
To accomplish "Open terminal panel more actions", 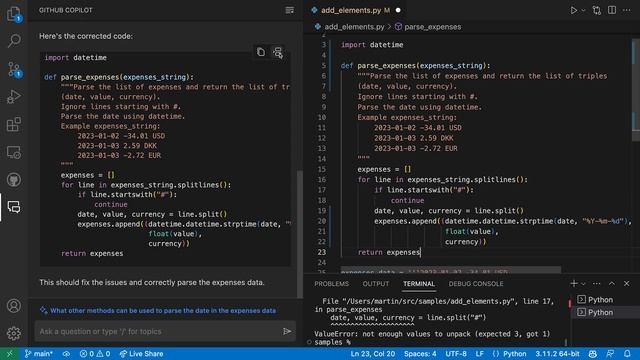I will point(596,283).
